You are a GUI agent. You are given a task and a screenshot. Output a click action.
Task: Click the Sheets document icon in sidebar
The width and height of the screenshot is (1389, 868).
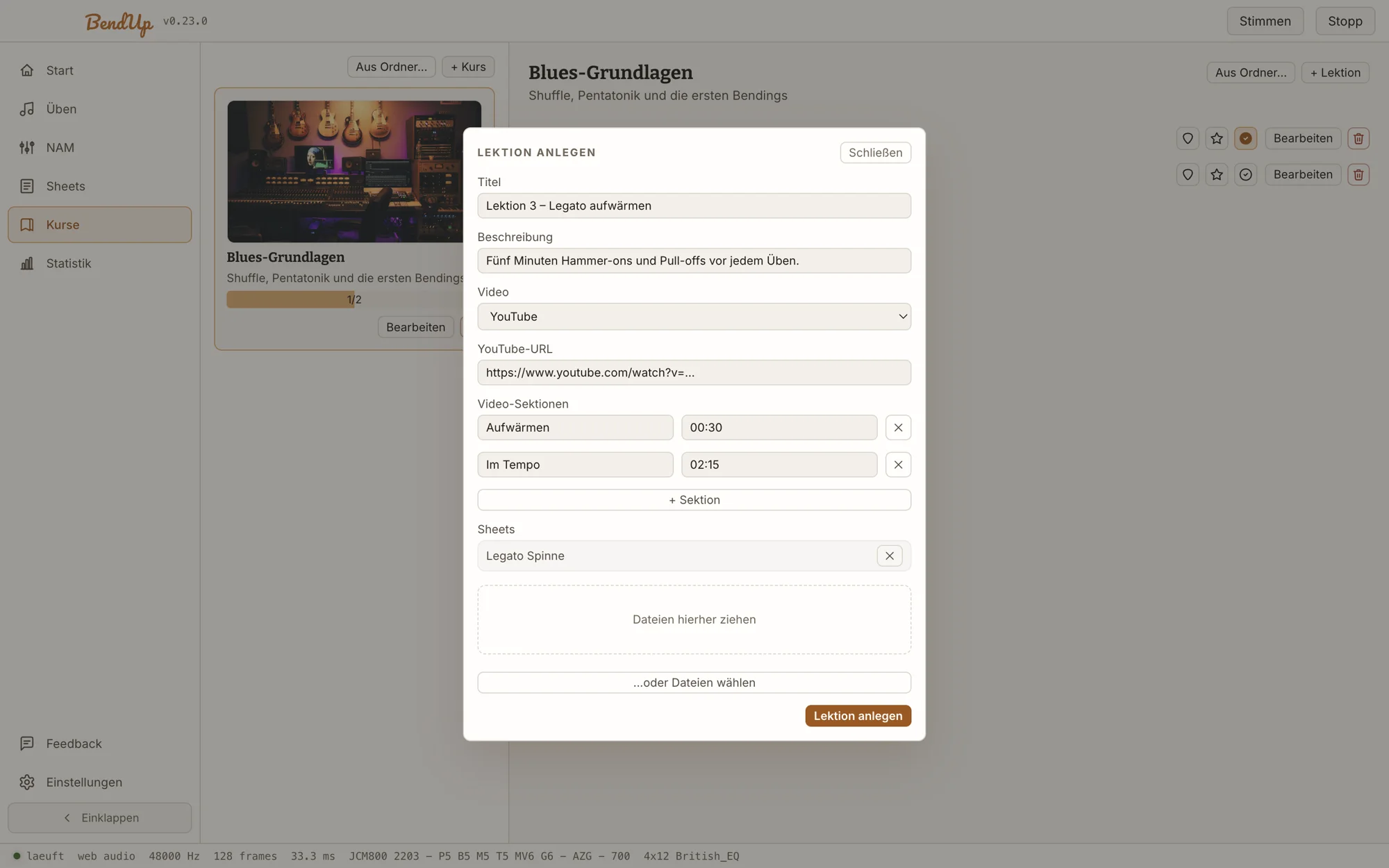[27, 186]
